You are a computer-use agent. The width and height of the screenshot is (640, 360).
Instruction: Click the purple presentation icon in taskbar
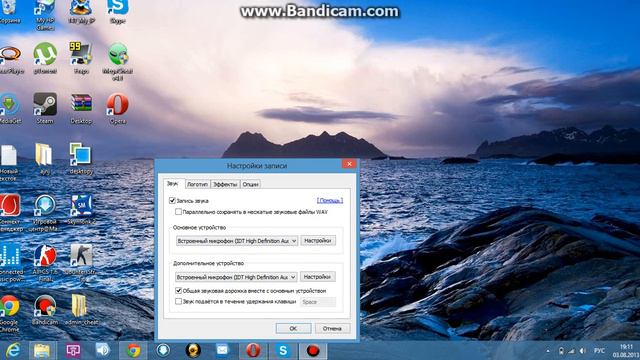(x=73, y=351)
